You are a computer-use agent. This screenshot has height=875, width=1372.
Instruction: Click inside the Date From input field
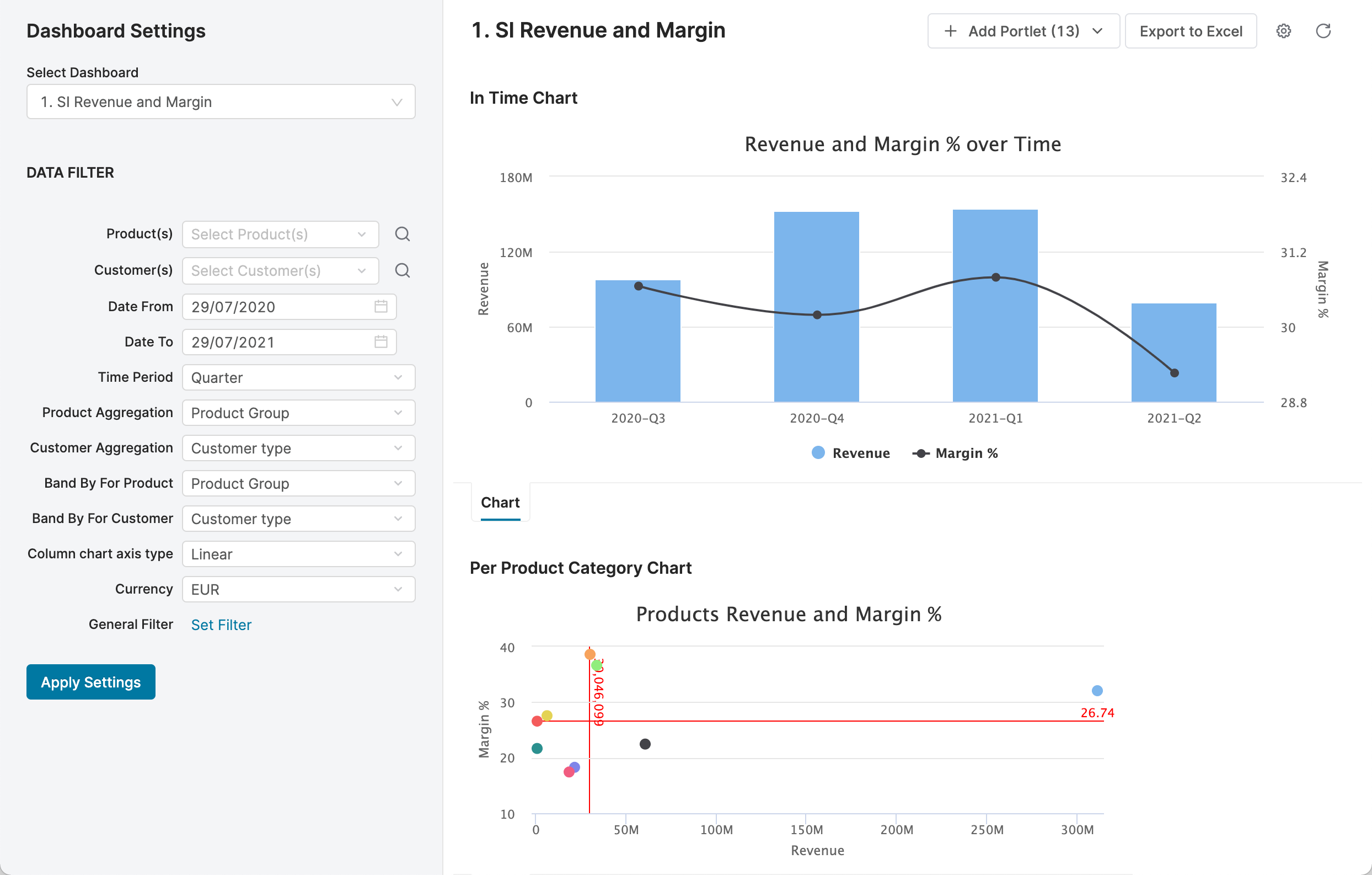pos(274,307)
